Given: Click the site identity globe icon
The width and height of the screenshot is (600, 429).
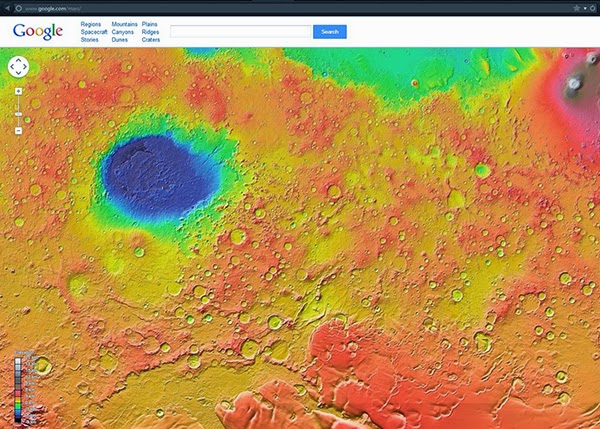Looking at the screenshot, I should click(18, 8).
